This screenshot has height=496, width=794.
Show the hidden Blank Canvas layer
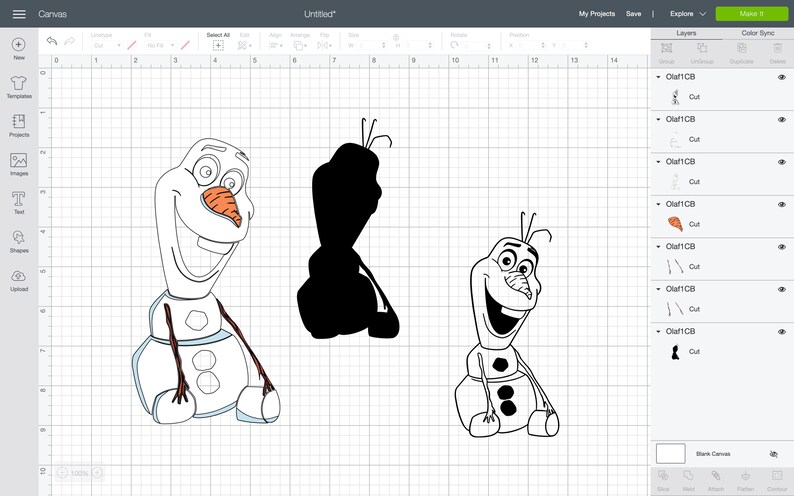[773, 454]
